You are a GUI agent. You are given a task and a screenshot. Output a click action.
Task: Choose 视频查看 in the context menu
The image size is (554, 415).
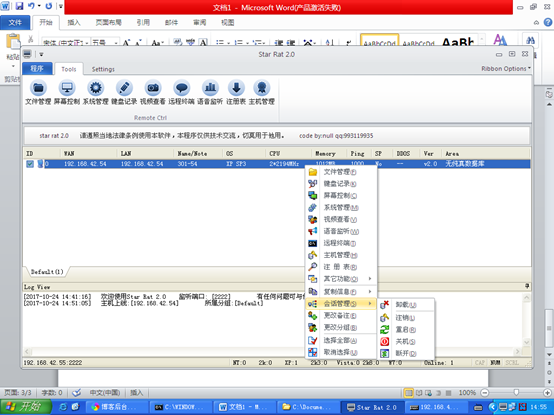pos(341,220)
